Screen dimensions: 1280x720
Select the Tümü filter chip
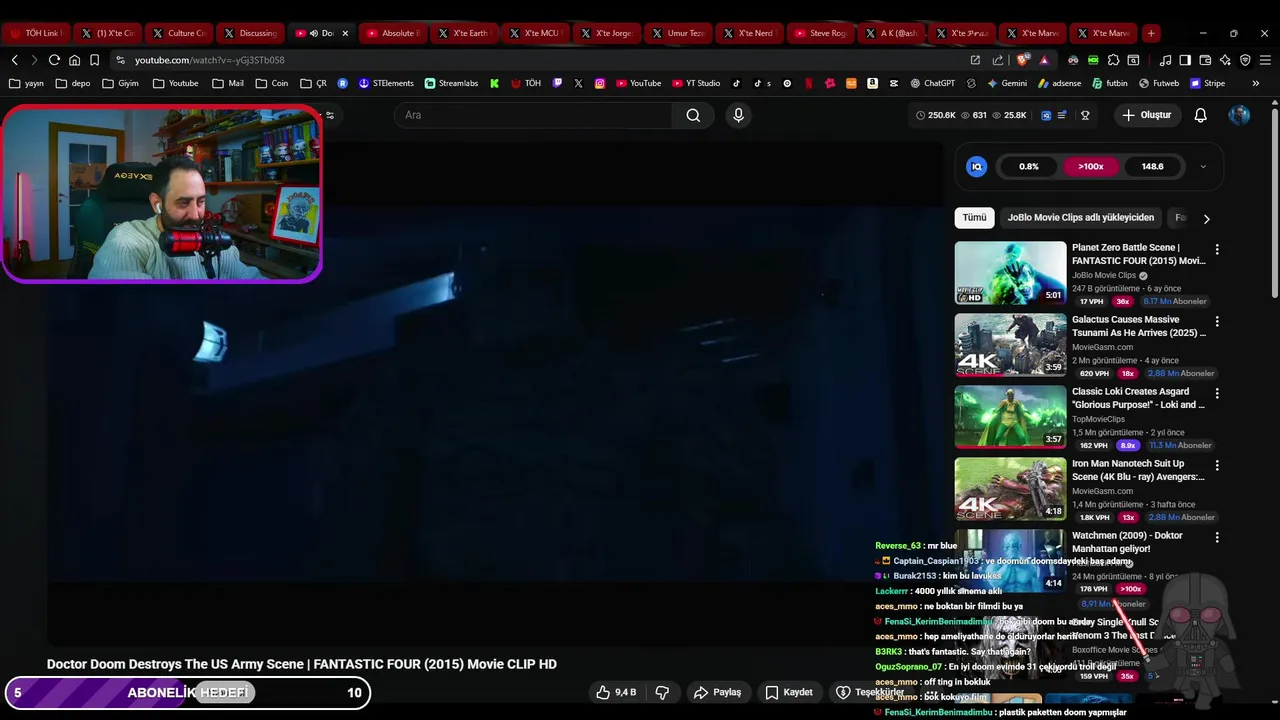(x=974, y=217)
